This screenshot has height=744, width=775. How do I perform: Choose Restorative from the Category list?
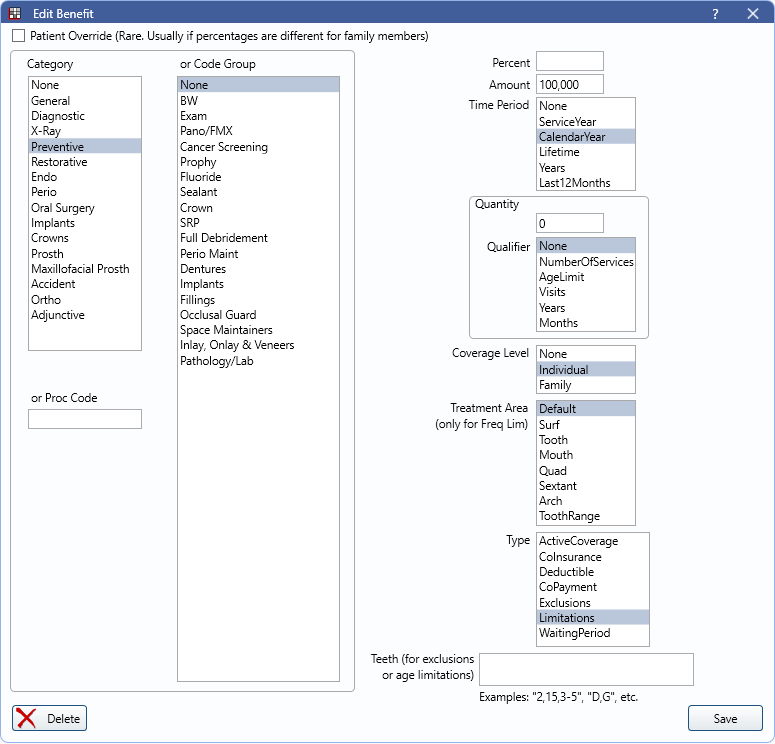pos(59,162)
